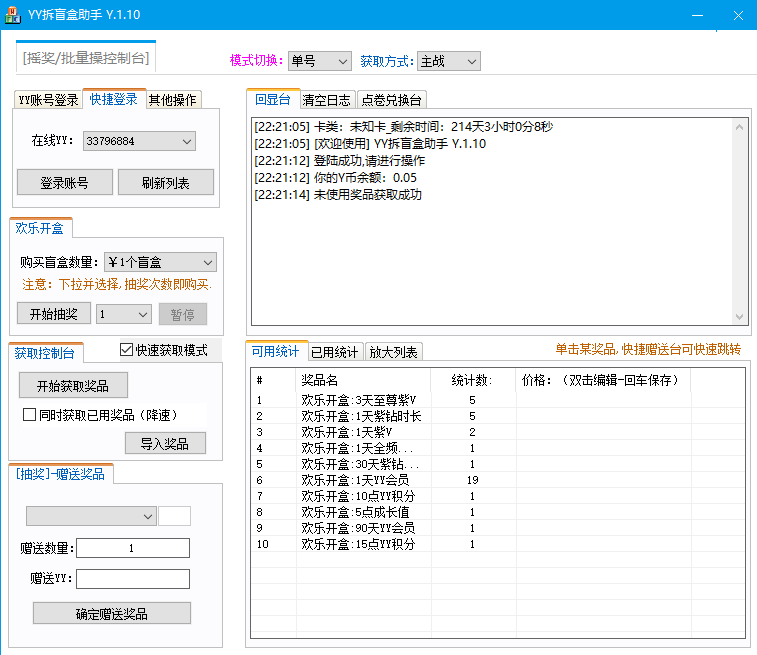Select row 欢乐开盒:1天YY会员
Screen dimensions: 757x655
498,480
